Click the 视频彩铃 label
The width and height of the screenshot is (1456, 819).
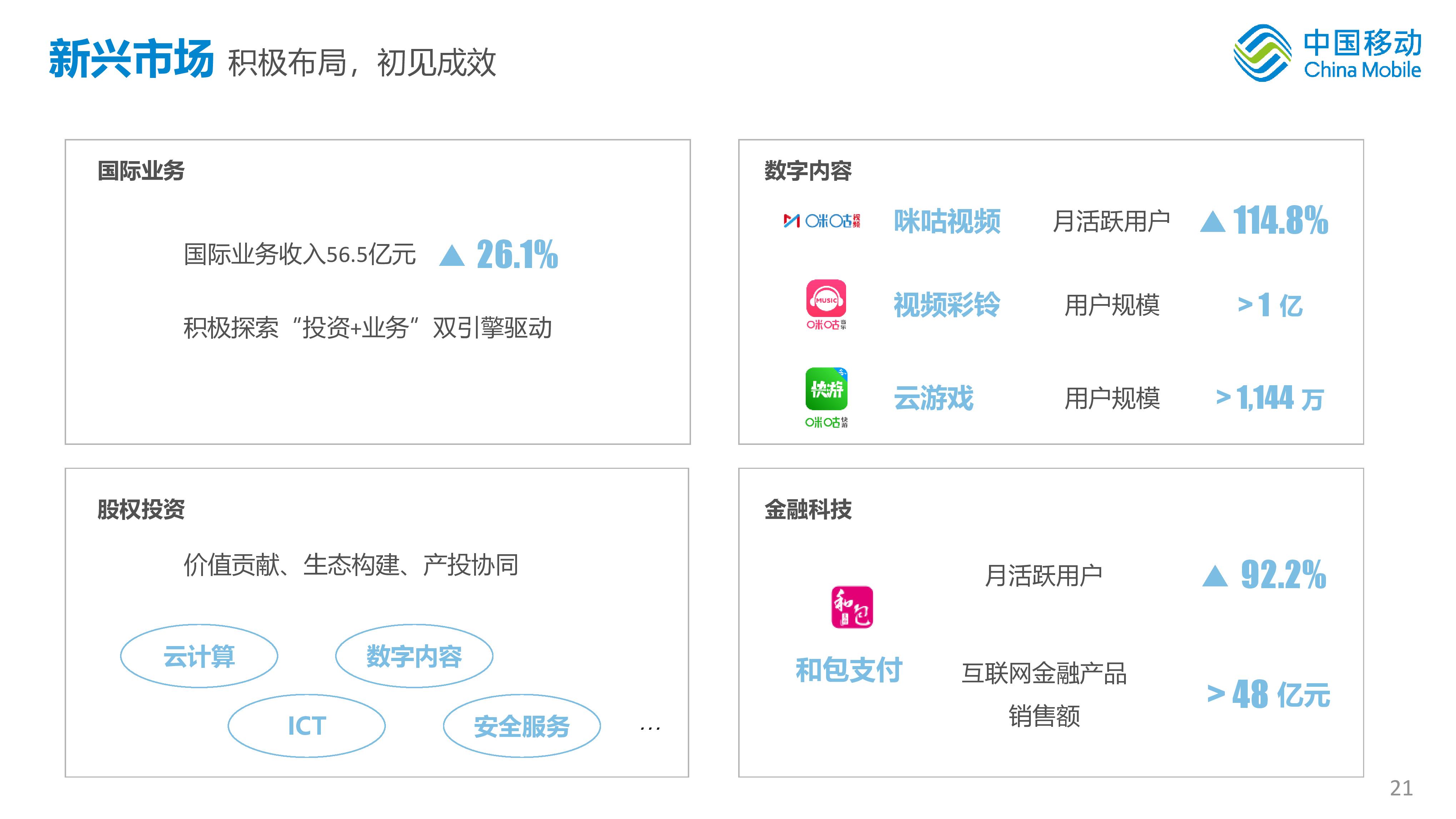pyautogui.click(x=947, y=305)
